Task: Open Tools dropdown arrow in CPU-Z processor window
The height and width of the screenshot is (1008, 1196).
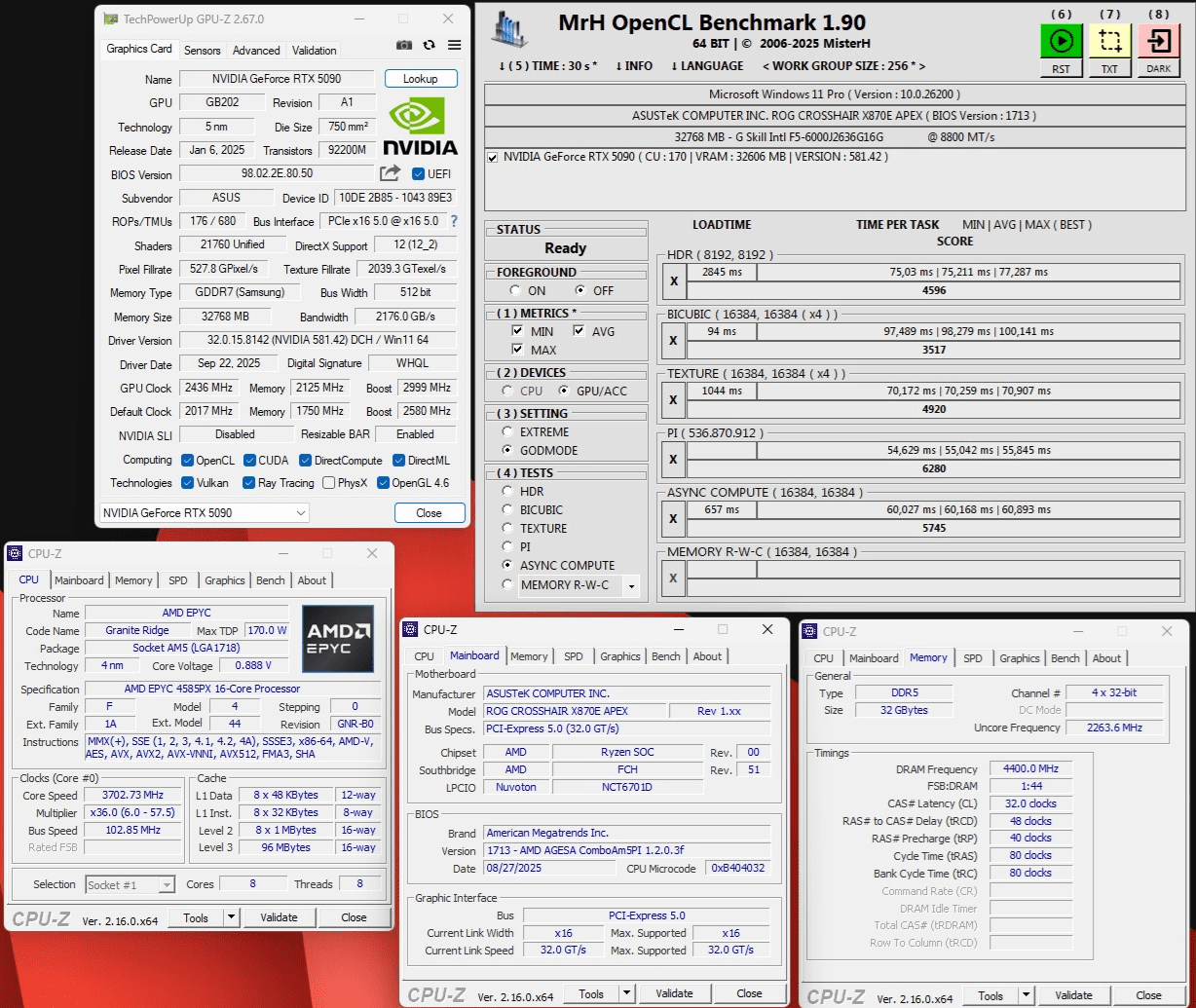Action: click(x=231, y=917)
